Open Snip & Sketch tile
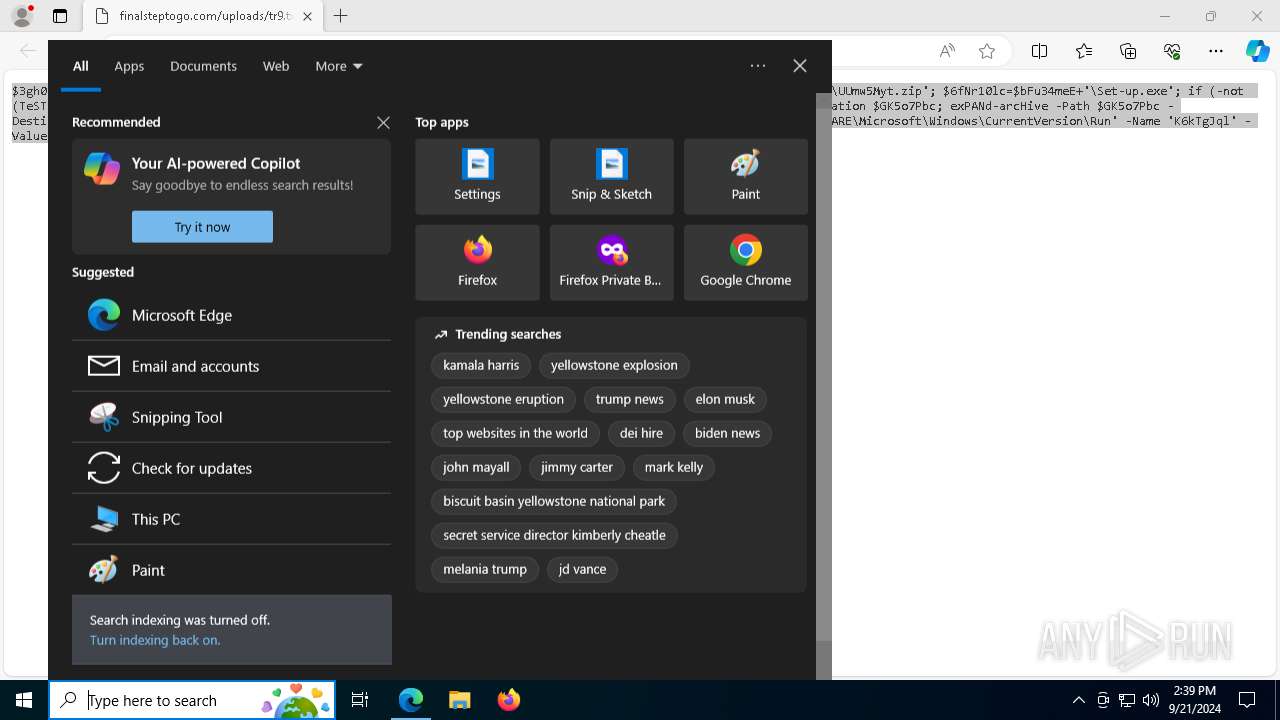The image size is (1280, 720). coord(611,177)
